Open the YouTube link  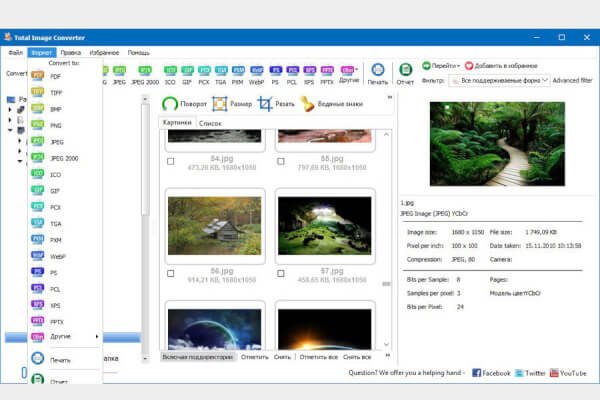(x=568, y=373)
